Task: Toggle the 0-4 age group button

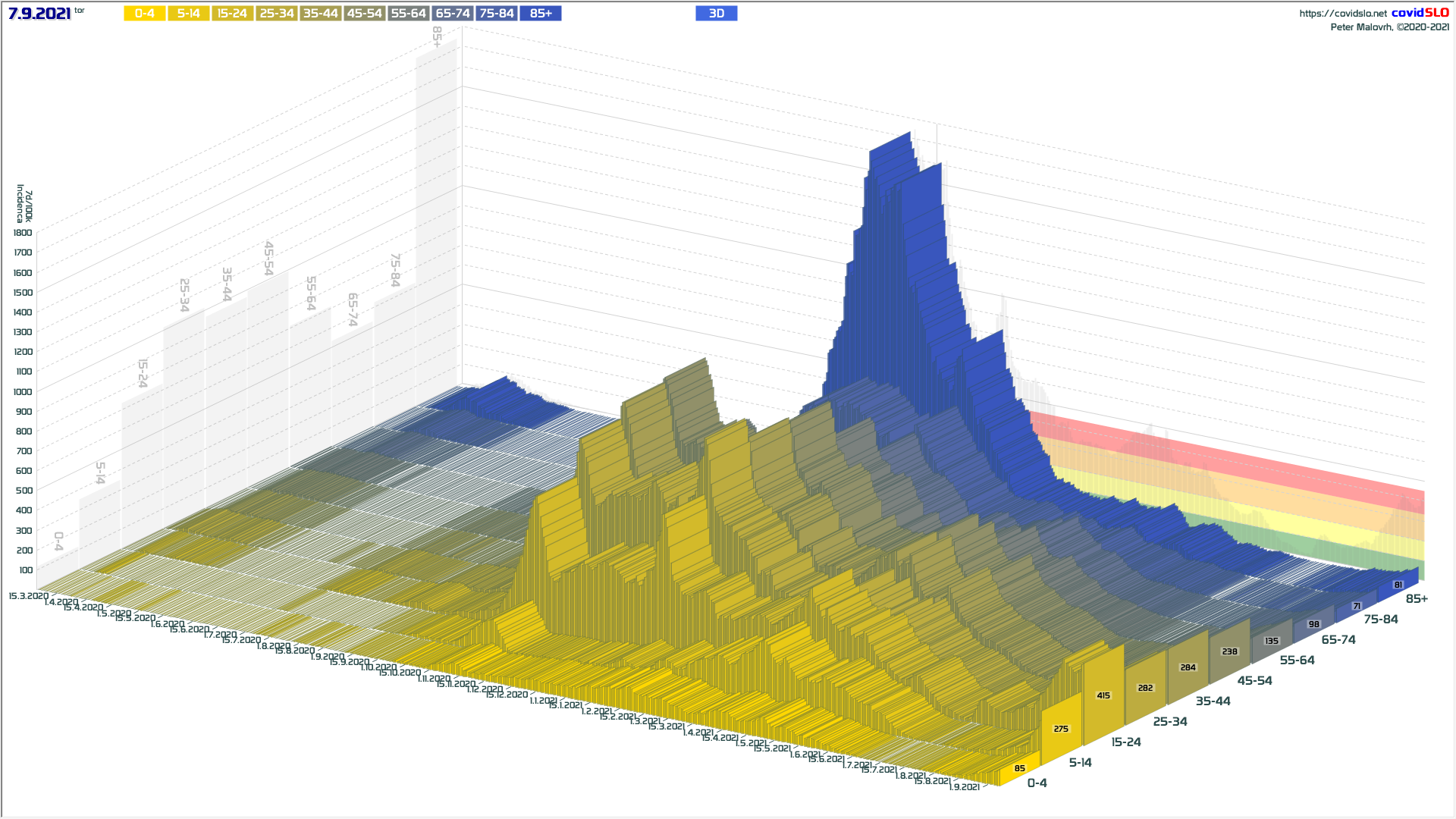Action: [144, 14]
